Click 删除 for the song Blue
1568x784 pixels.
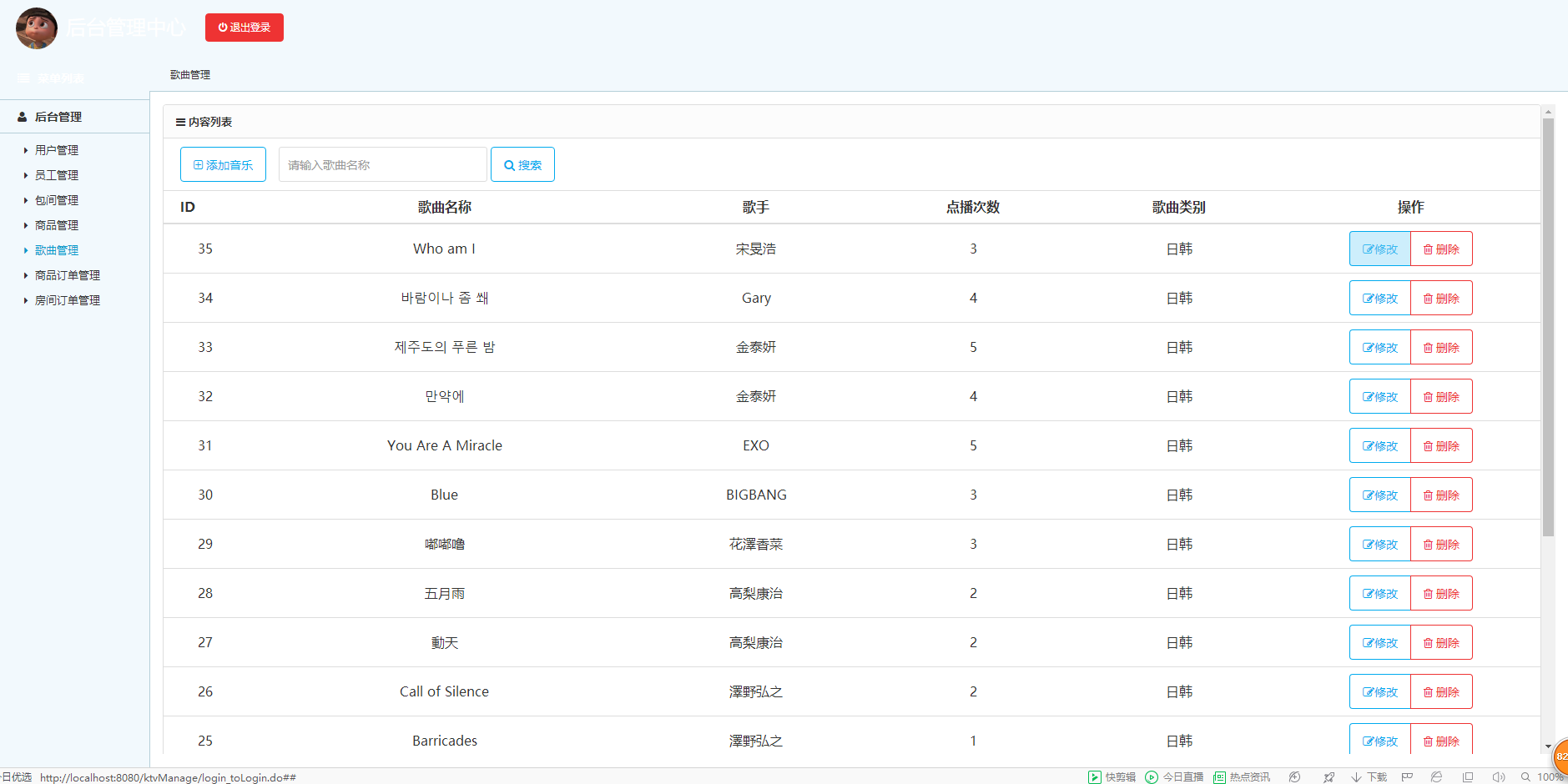1441,495
